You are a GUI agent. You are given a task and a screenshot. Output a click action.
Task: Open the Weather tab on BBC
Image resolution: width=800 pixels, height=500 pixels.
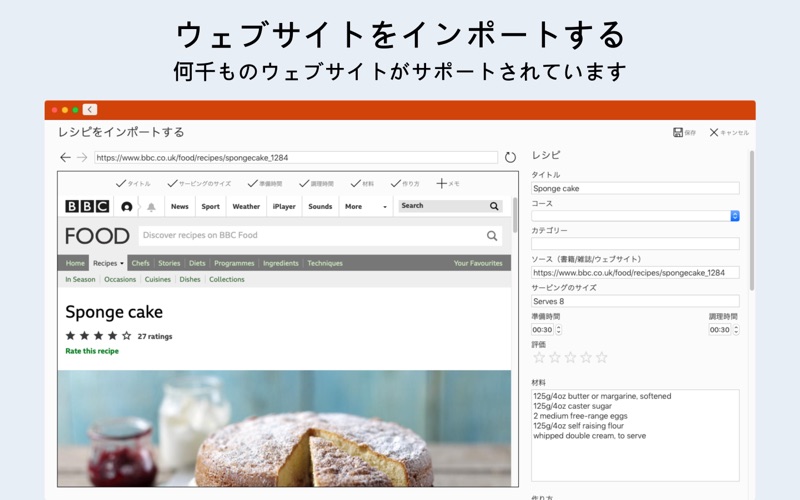pyautogui.click(x=246, y=207)
